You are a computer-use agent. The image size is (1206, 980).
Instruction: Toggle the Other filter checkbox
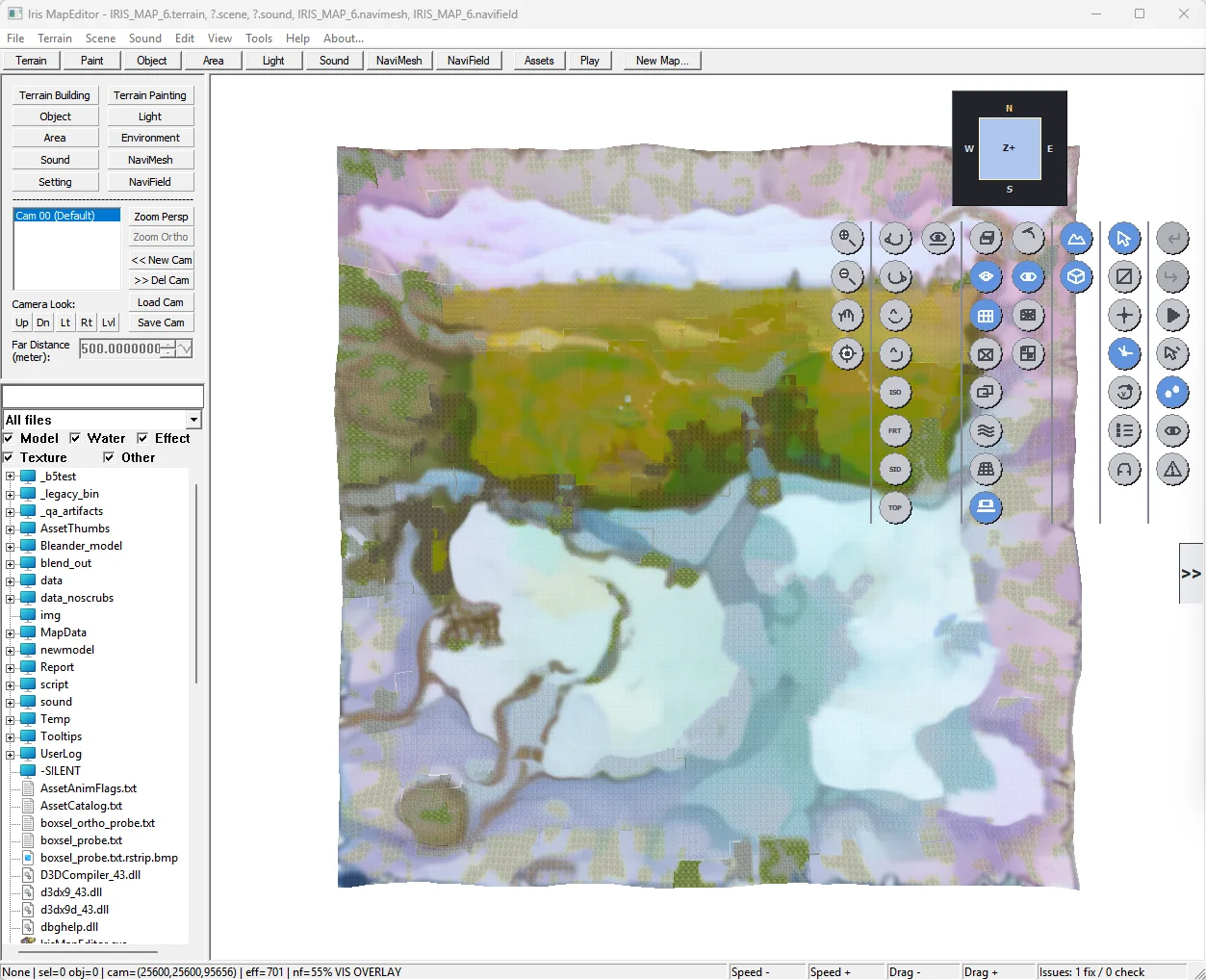click(109, 457)
